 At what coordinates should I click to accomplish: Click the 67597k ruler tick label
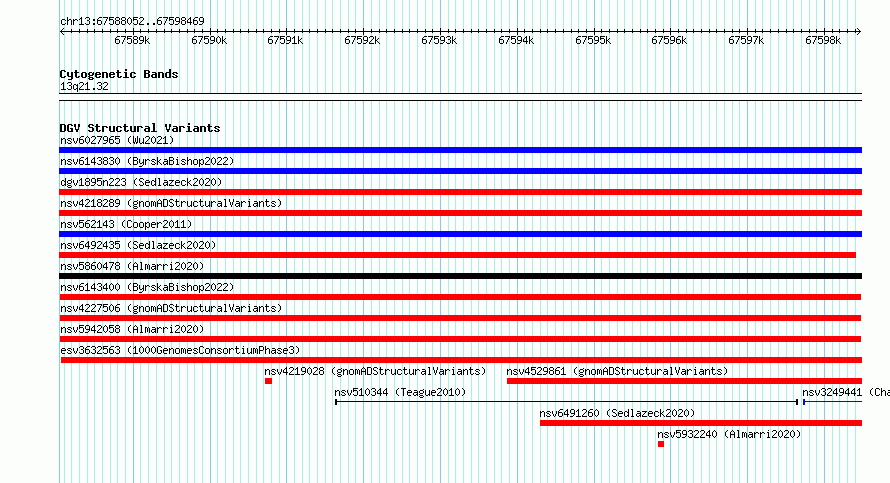pyautogui.click(x=746, y=40)
